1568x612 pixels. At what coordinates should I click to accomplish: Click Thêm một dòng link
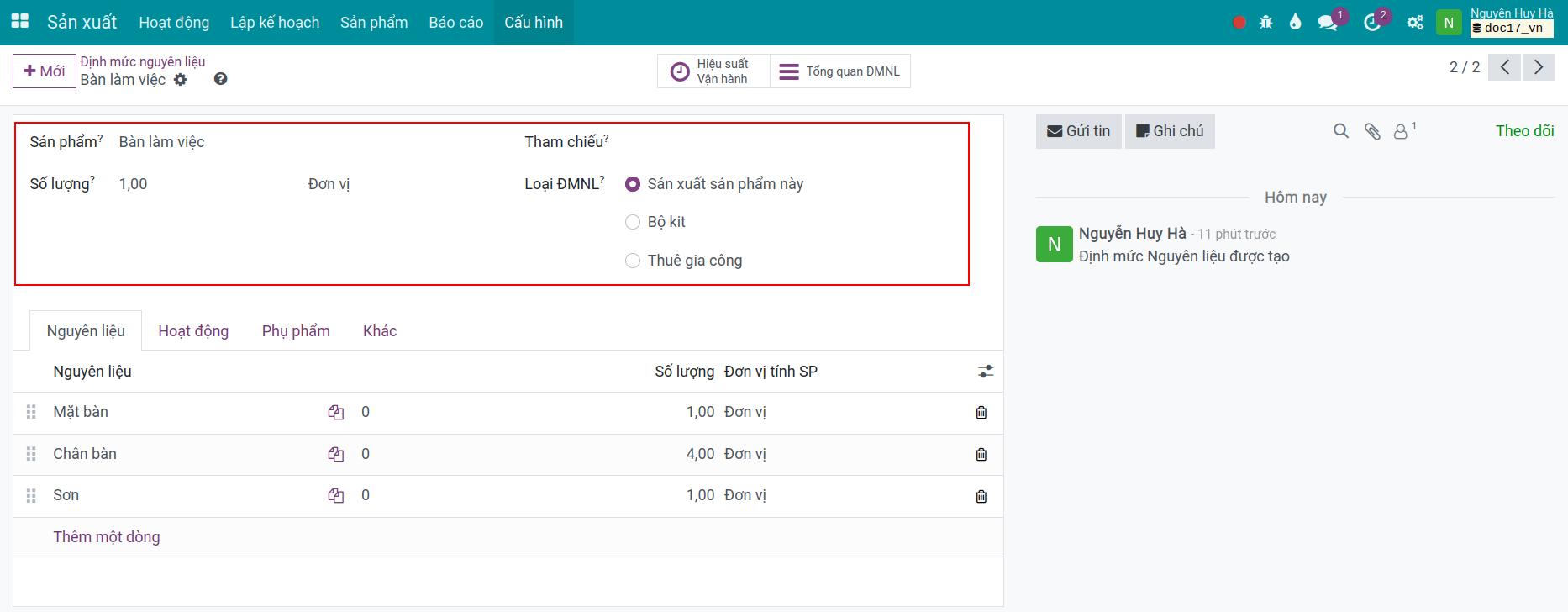pyautogui.click(x=107, y=537)
